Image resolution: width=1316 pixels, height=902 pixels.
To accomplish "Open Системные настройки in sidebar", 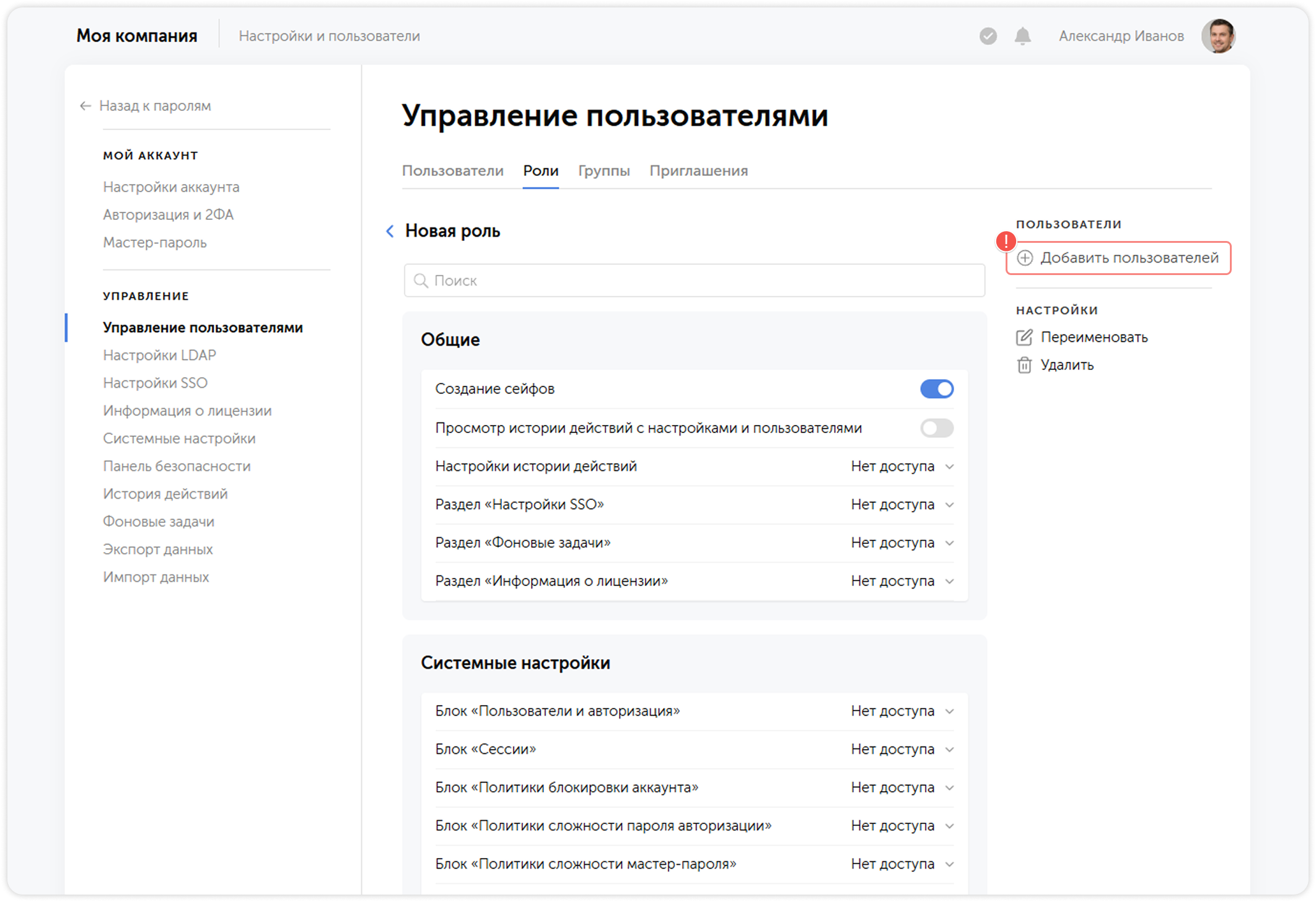I will pyautogui.click(x=179, y=439).
